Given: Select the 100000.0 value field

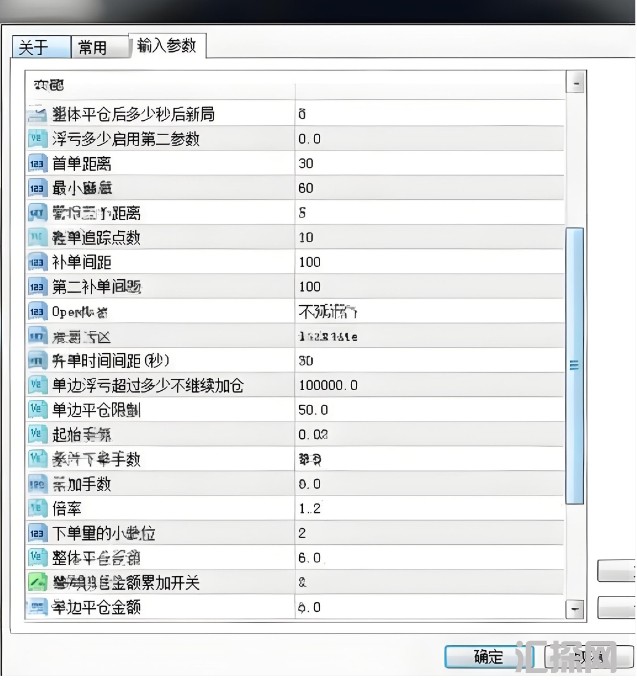Looking at the screenshot, I should point(331,385).
